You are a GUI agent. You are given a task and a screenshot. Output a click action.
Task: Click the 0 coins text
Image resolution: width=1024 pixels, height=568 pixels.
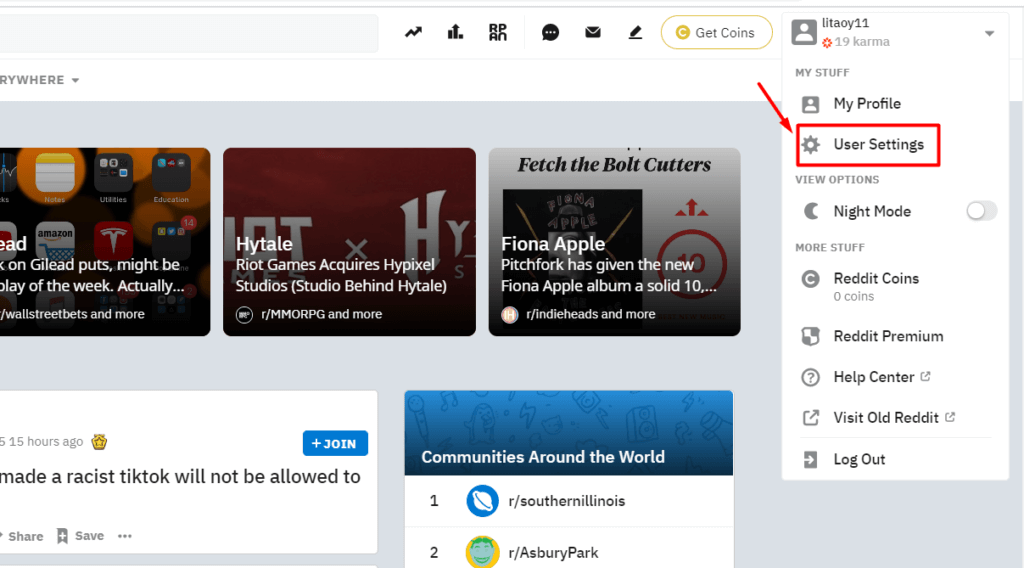(x=854, y=296)
